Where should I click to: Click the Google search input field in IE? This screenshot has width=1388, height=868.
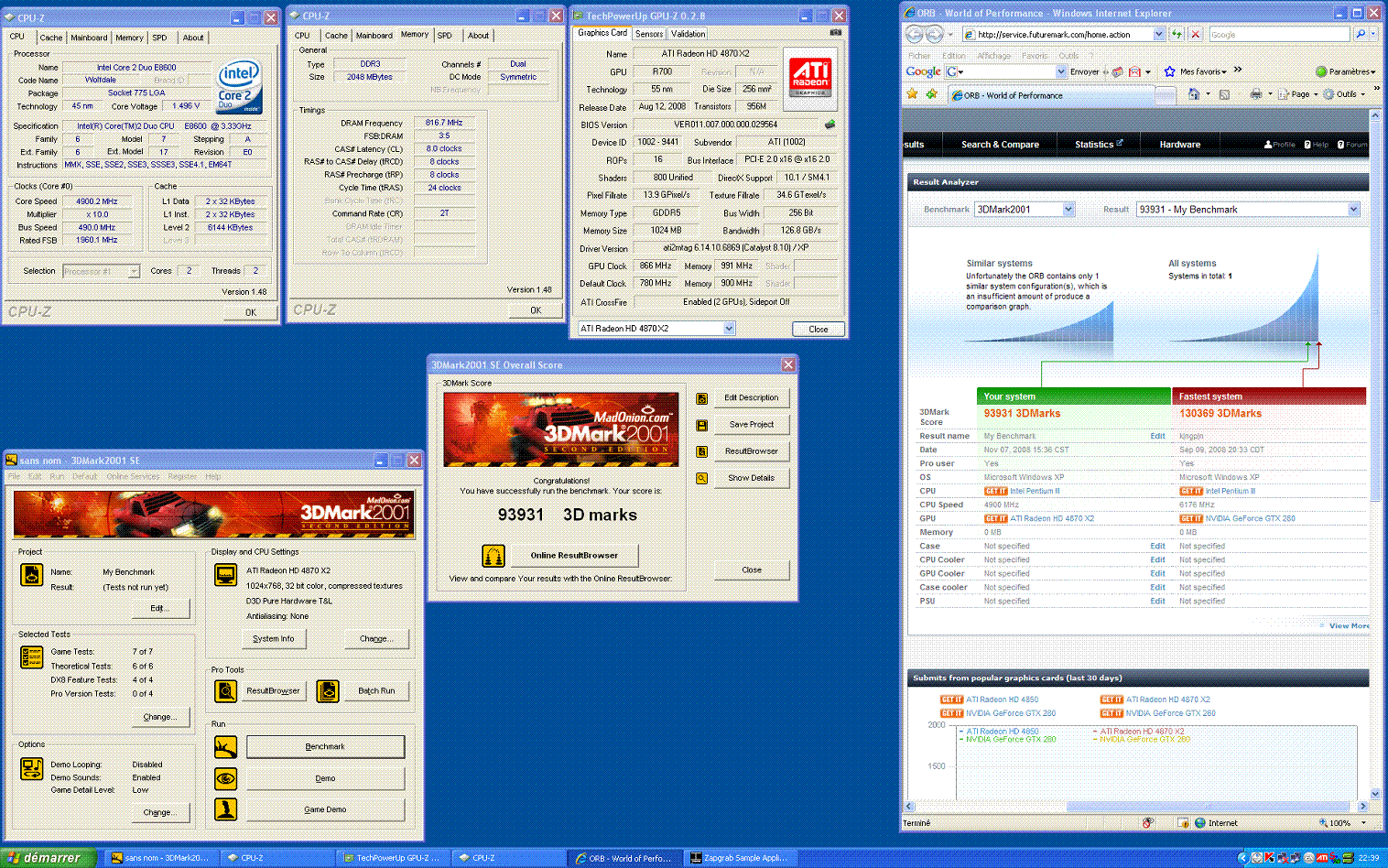1279,34
